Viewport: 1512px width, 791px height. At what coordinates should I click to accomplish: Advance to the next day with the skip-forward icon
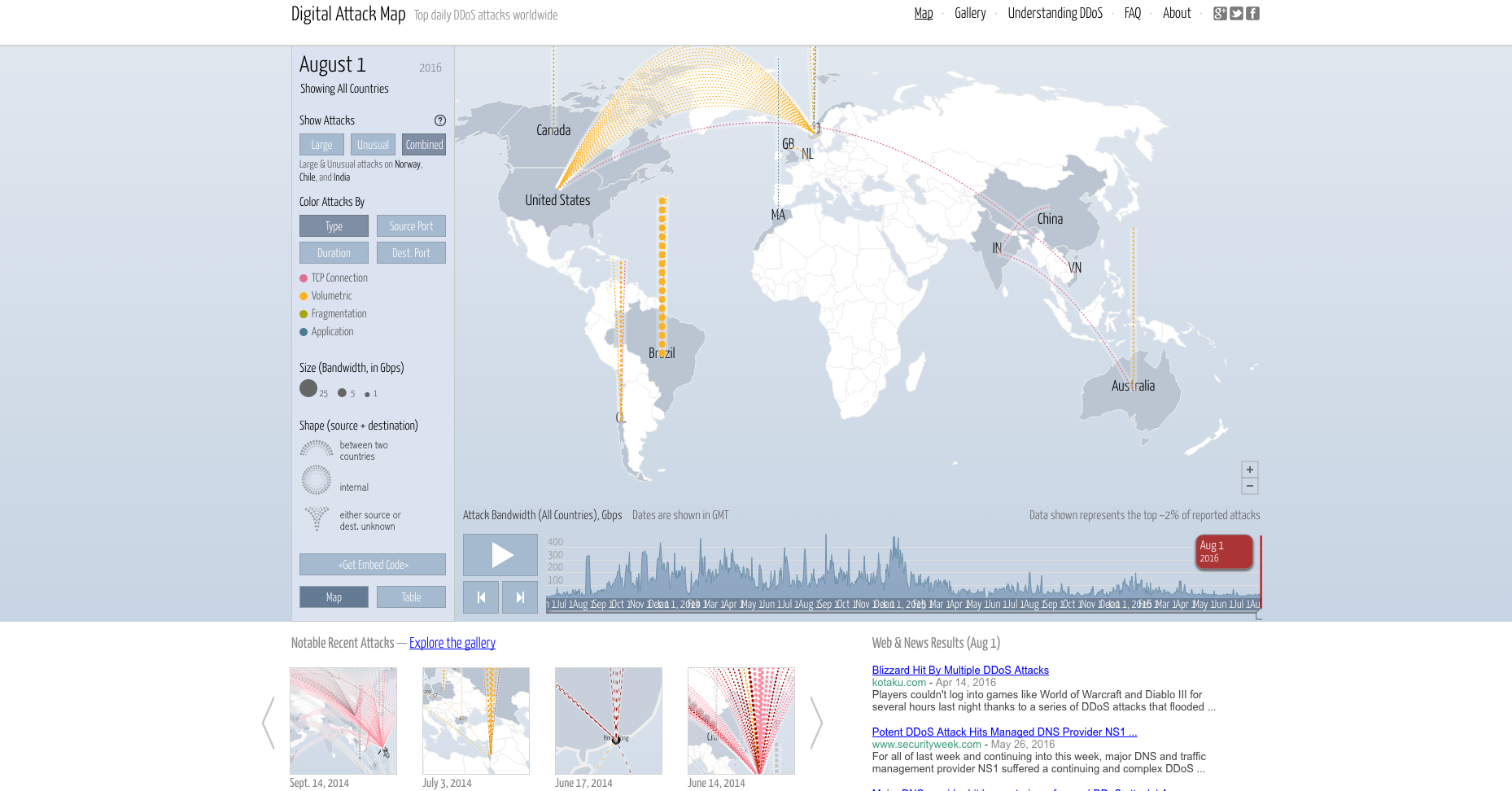[520, 597]
